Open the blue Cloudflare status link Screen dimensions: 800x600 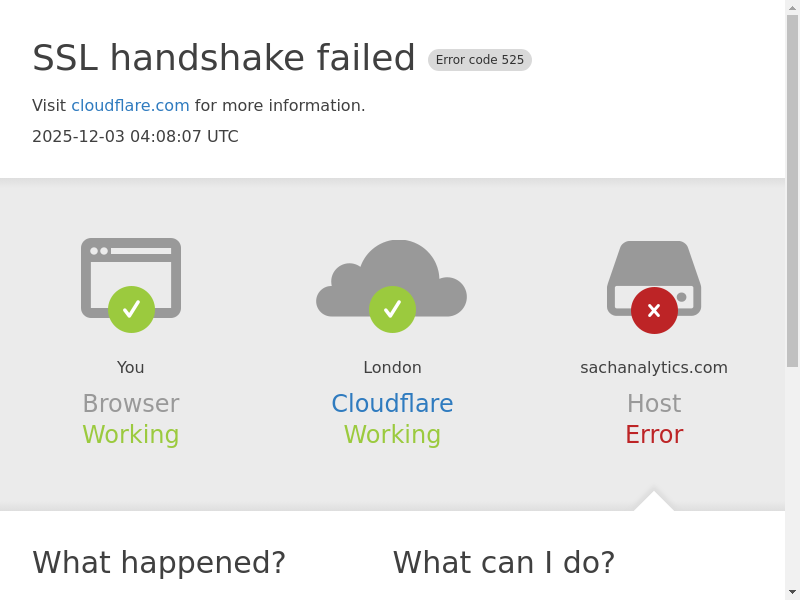click(392, 404)
